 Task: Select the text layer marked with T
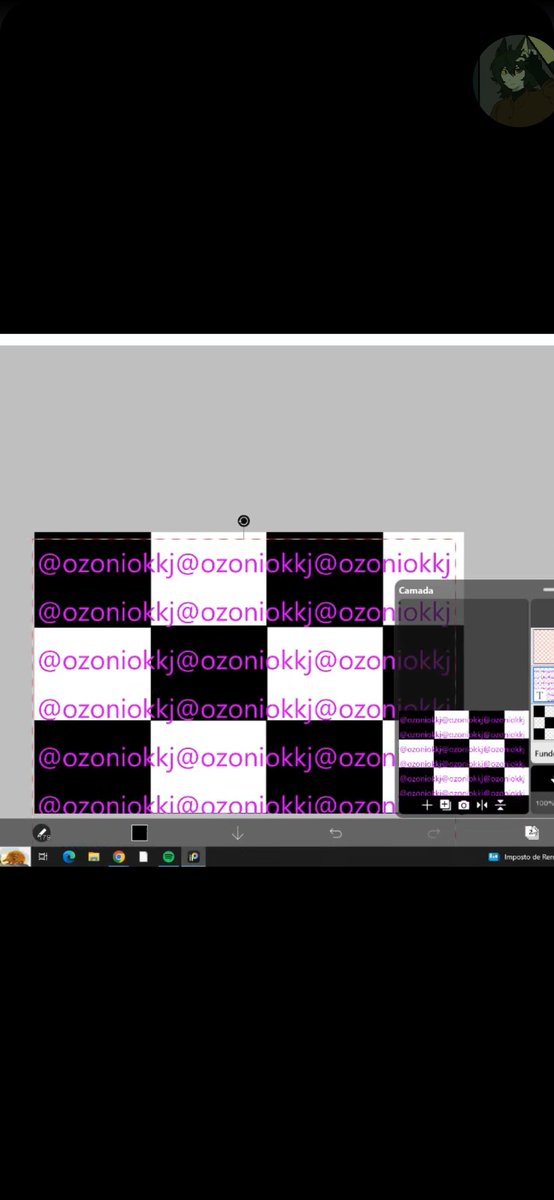click(x=543, y=684)
